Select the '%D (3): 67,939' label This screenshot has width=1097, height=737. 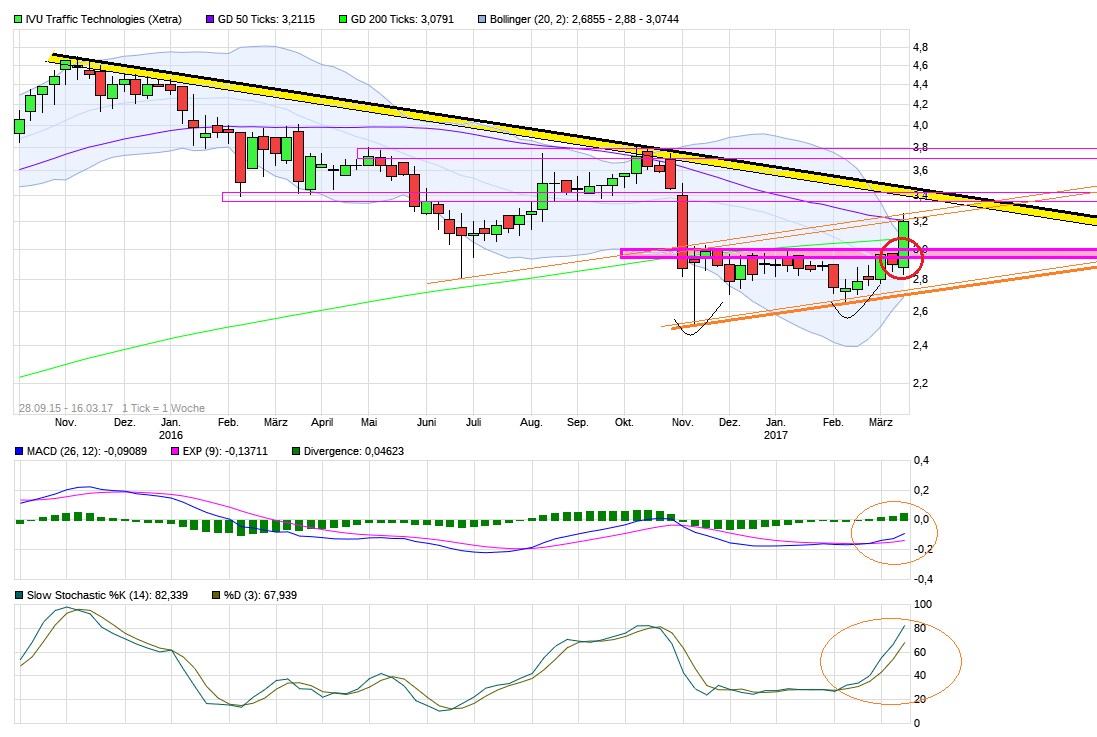tap(260, 596)
